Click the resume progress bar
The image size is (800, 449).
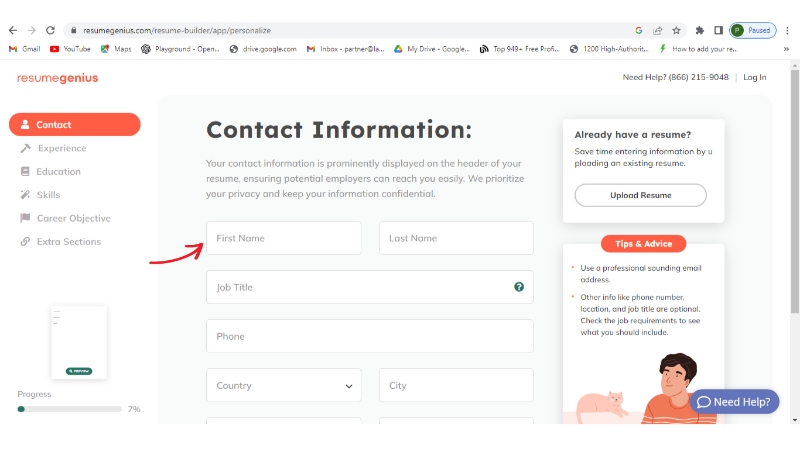click(x=70, y=409)
